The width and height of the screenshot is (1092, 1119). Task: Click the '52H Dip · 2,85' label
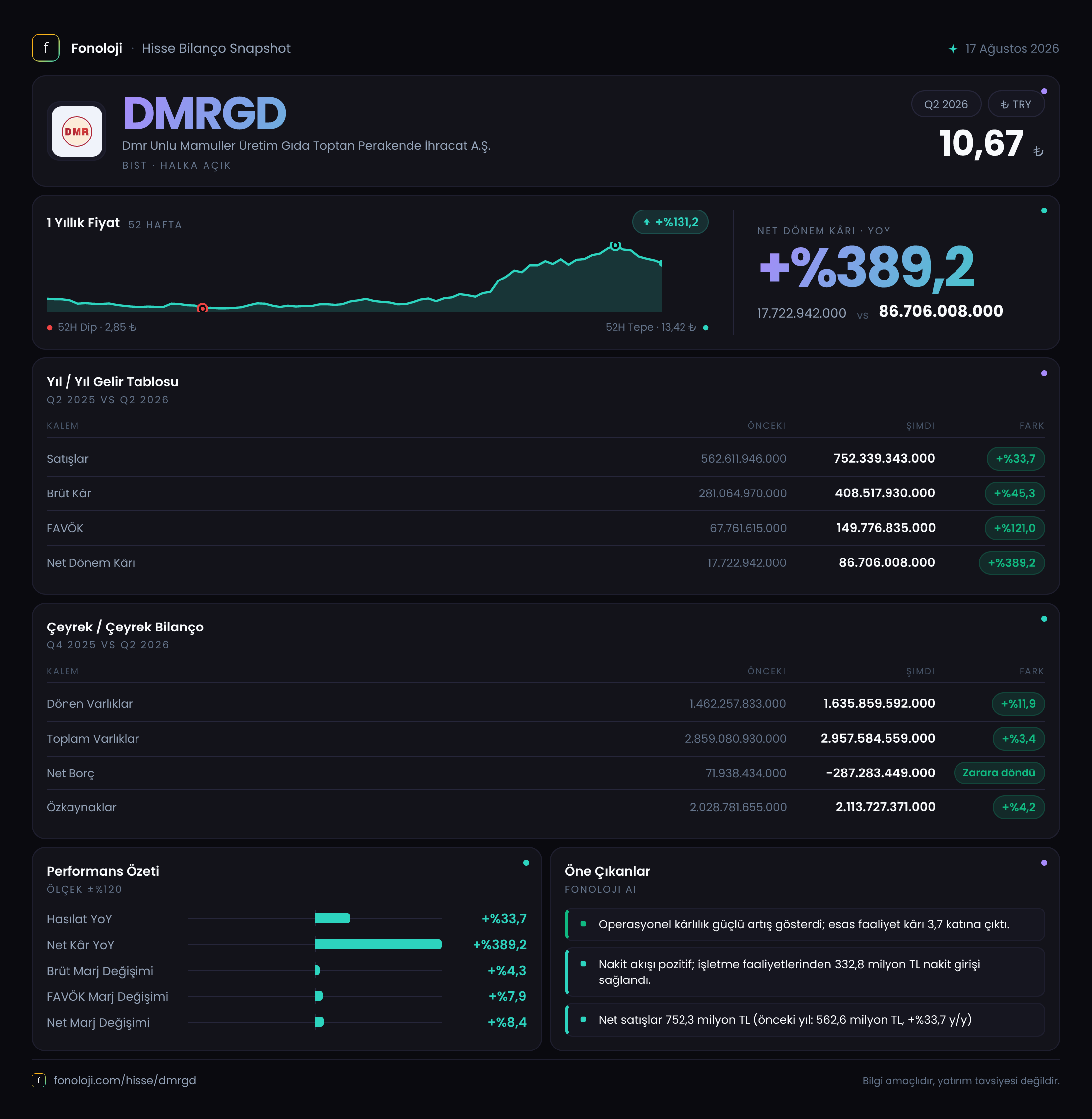click(97, 328)
